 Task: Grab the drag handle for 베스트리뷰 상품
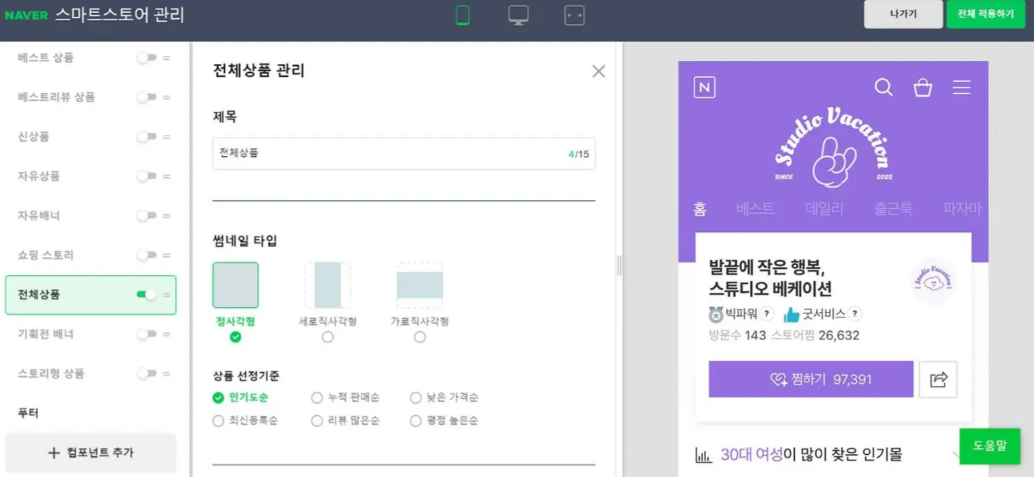tap(166, 97)
